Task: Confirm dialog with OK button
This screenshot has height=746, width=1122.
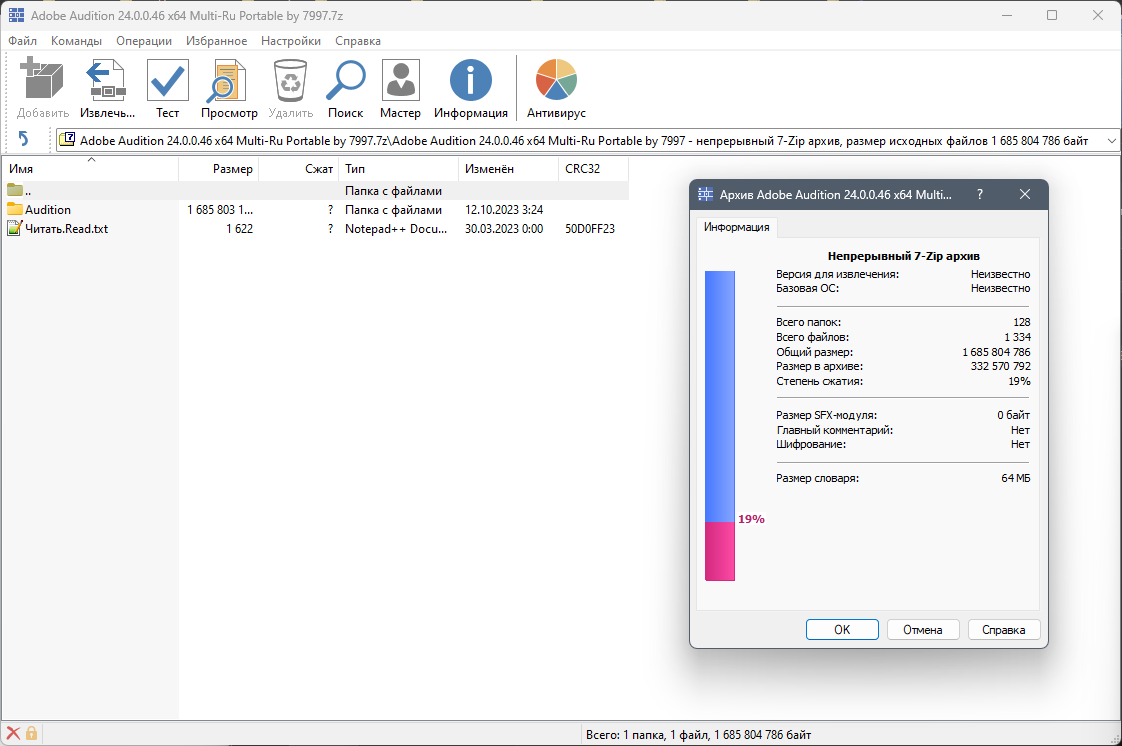Action: tap(842, 629)
